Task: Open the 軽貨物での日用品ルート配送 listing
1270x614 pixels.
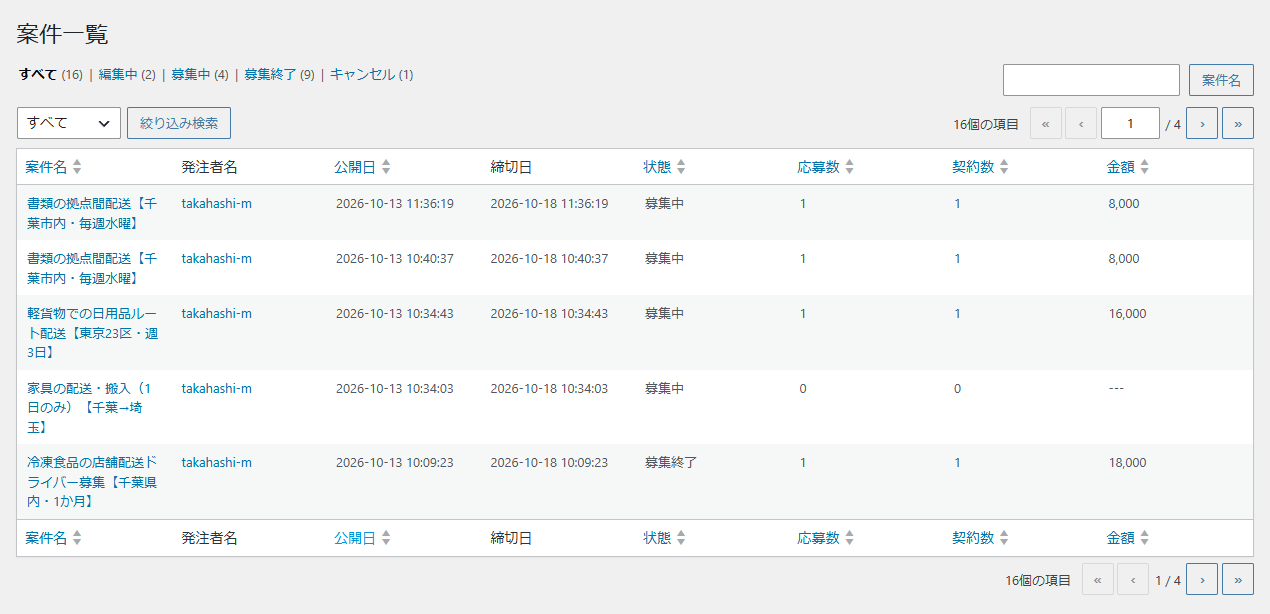Action: click(92, 333)
